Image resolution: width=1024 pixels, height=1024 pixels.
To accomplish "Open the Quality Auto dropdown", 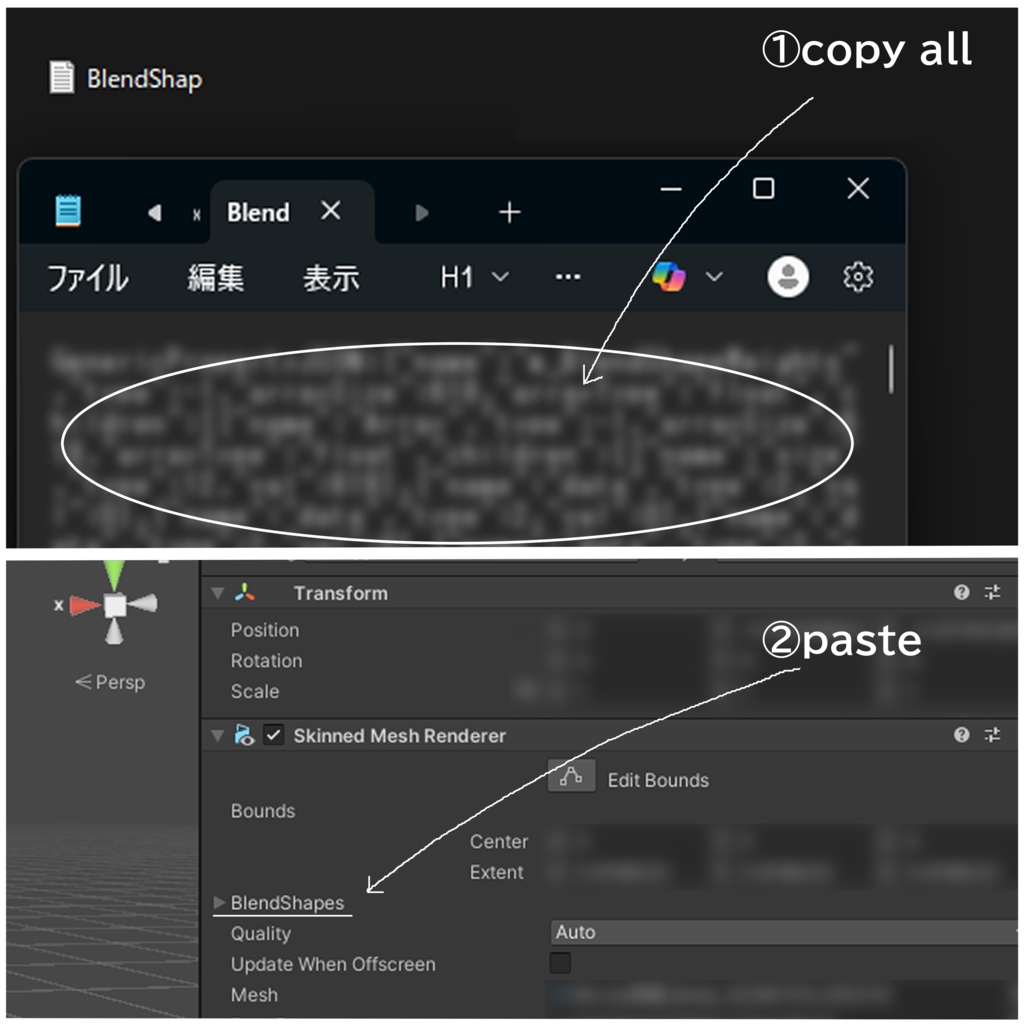I will click(x=783, y=932).
